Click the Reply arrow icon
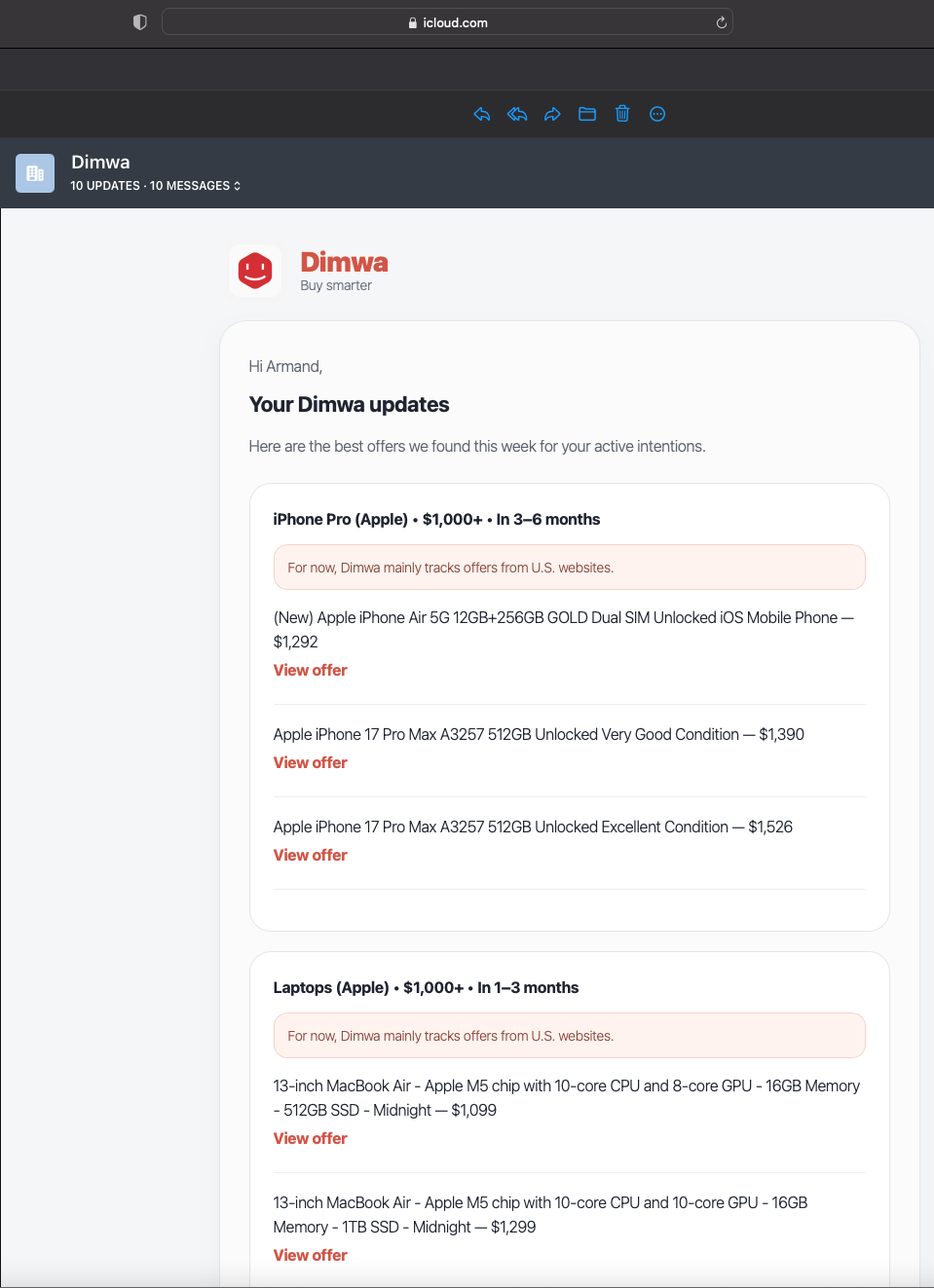 [x=482, y=114]
